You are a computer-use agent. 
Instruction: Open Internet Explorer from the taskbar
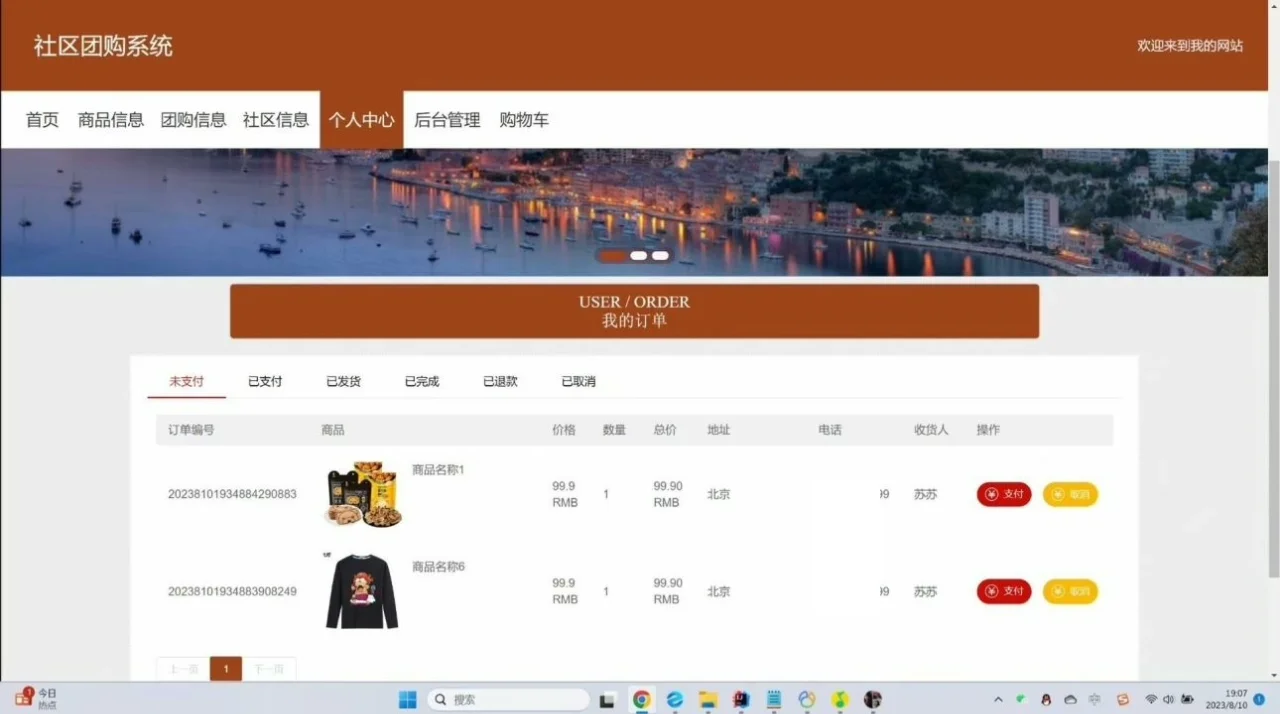point(674,699)
